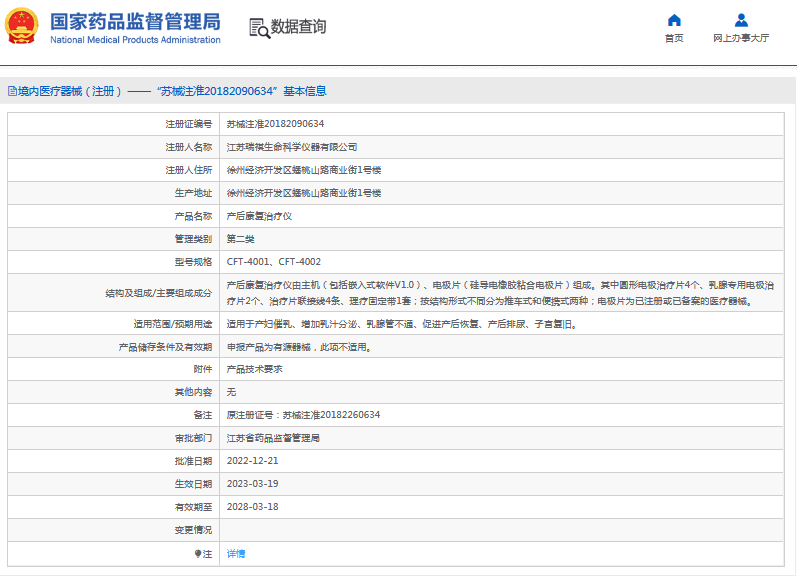This screenshot has width=797, height=577.
Task: Click the 产品储存条件及有效期 label
Action: pyautogui.click(x=165, y=347)
